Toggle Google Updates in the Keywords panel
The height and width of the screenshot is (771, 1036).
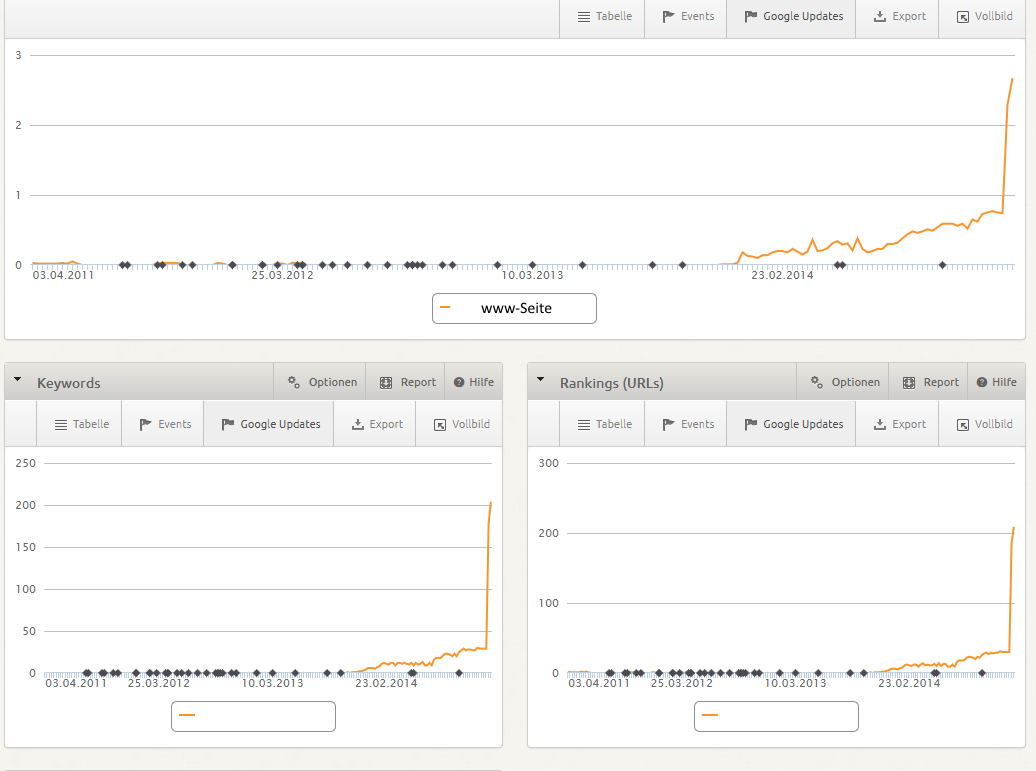pos(268,424)
